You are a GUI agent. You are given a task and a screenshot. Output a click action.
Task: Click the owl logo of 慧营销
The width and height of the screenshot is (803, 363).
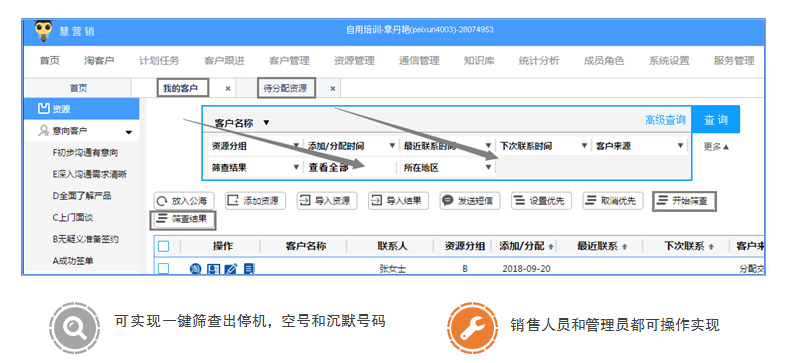coord(43,31)
